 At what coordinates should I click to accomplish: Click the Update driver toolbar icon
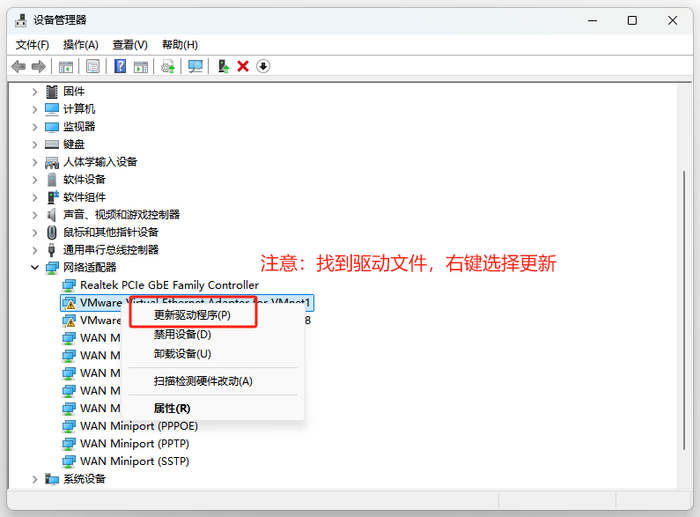[x=168, y=67]
